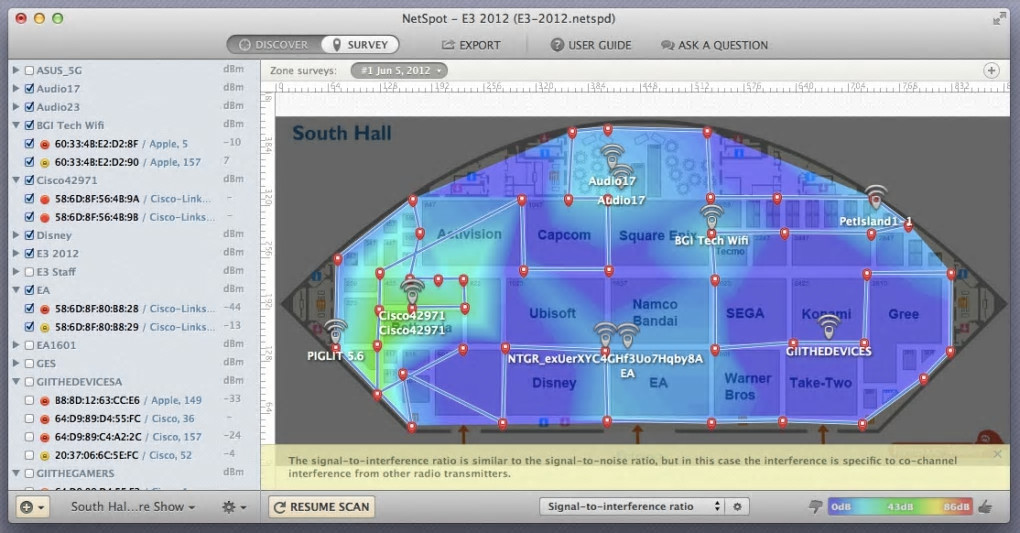Expand the Disney network group
Image resolution: width=1020 pixels, height=533 pixels.
[16, 235]
